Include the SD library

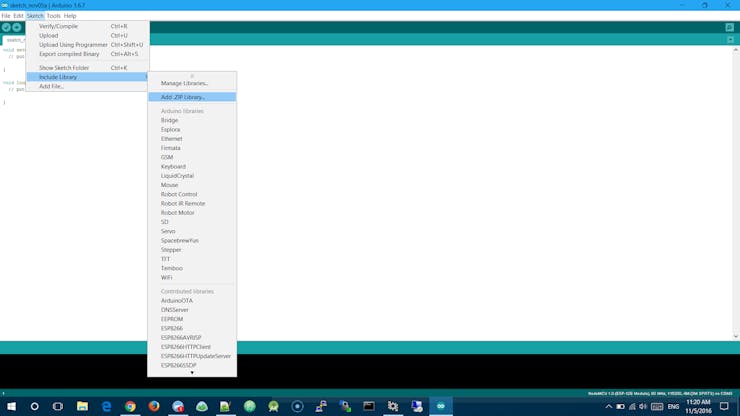[192, 222]
